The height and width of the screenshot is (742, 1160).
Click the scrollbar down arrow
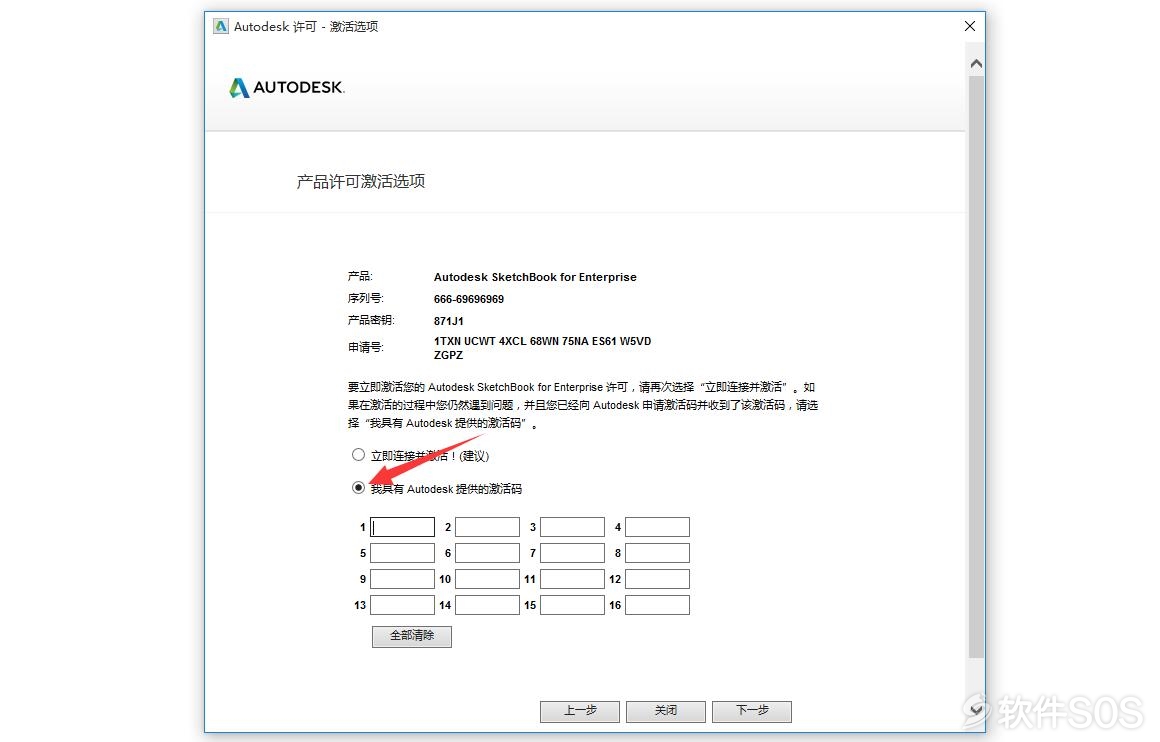(977, 710)
